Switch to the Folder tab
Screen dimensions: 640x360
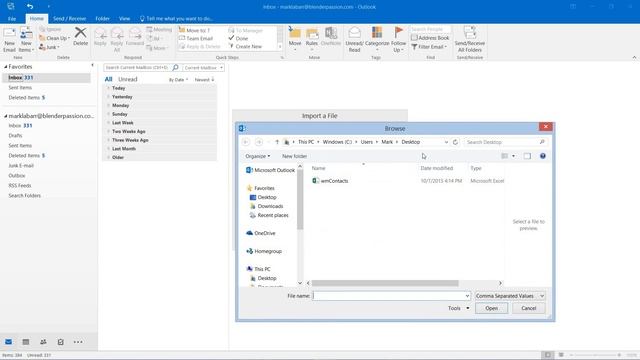point(102,18)
